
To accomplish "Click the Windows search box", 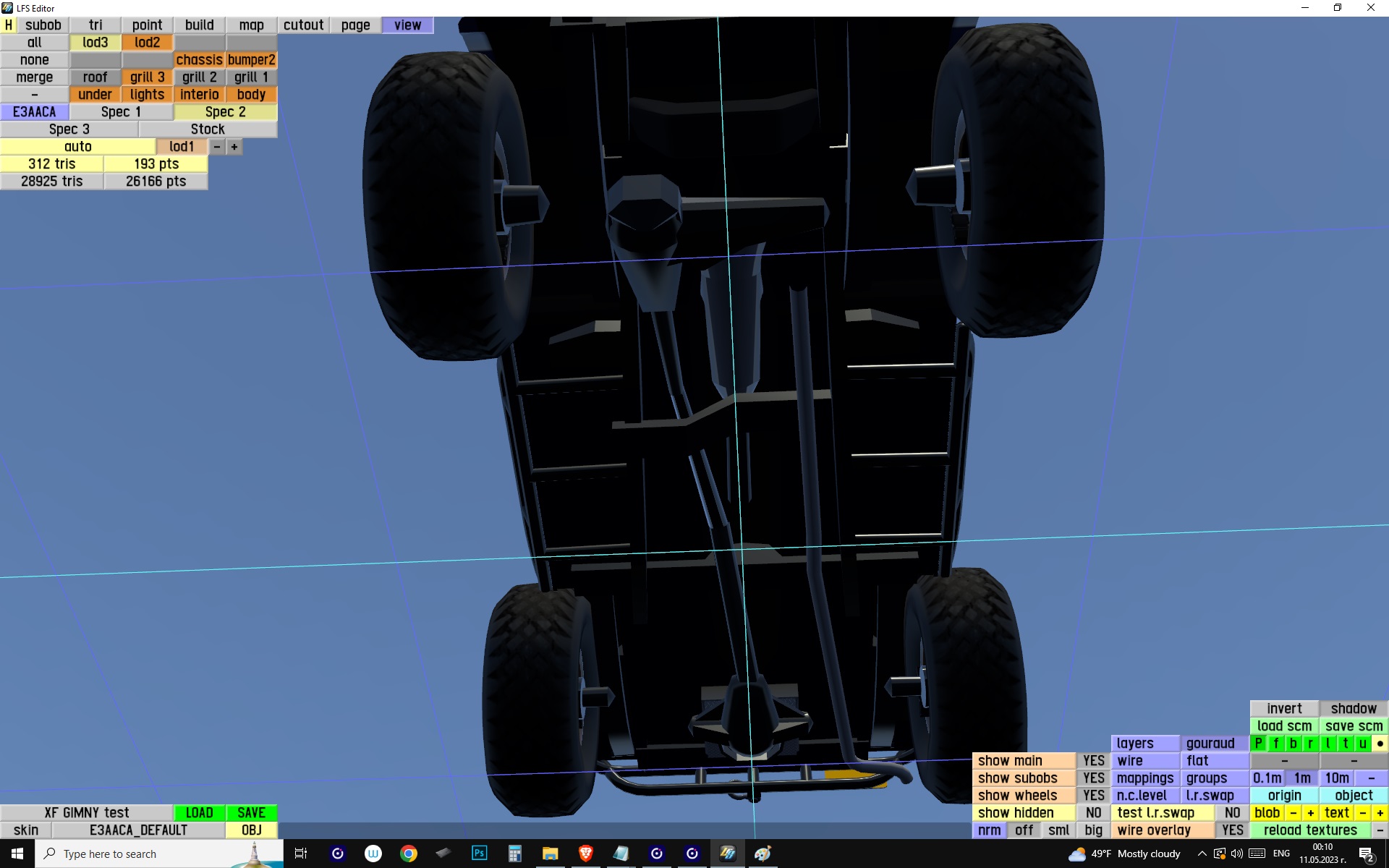I will 145,854.
